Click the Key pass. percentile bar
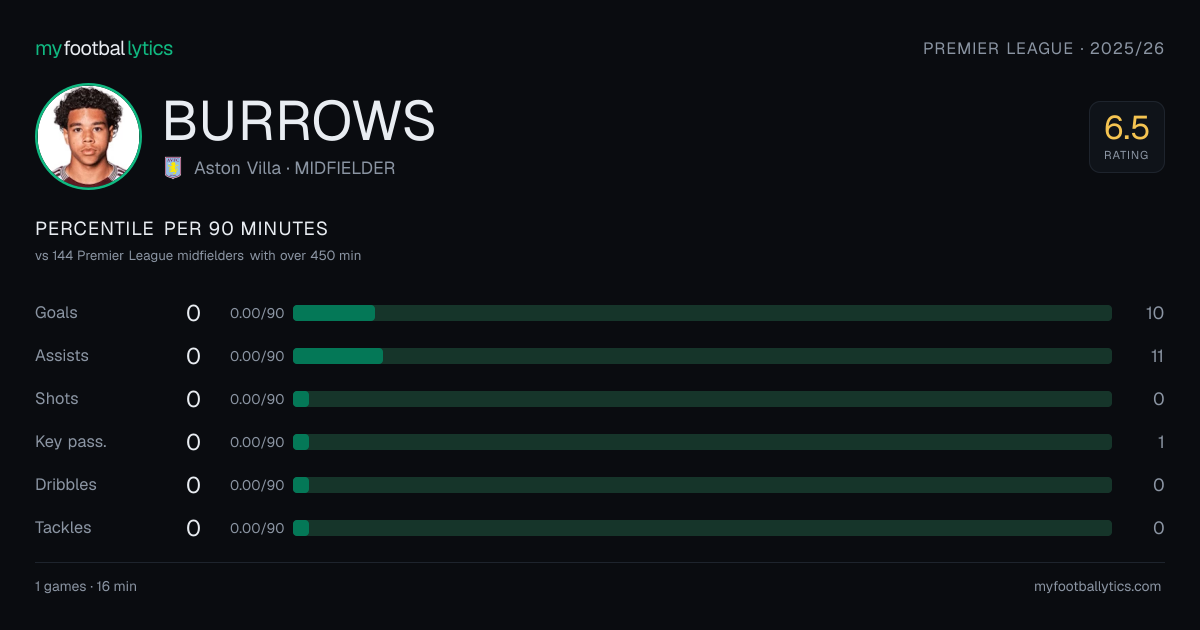1200x630 pixels. (702, 442)
